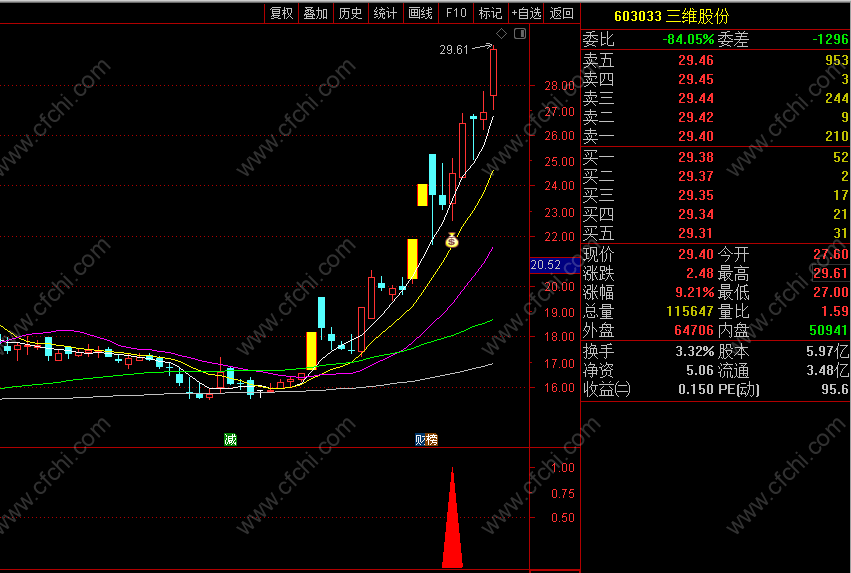Open the F10 company info

tap(456, 13)
